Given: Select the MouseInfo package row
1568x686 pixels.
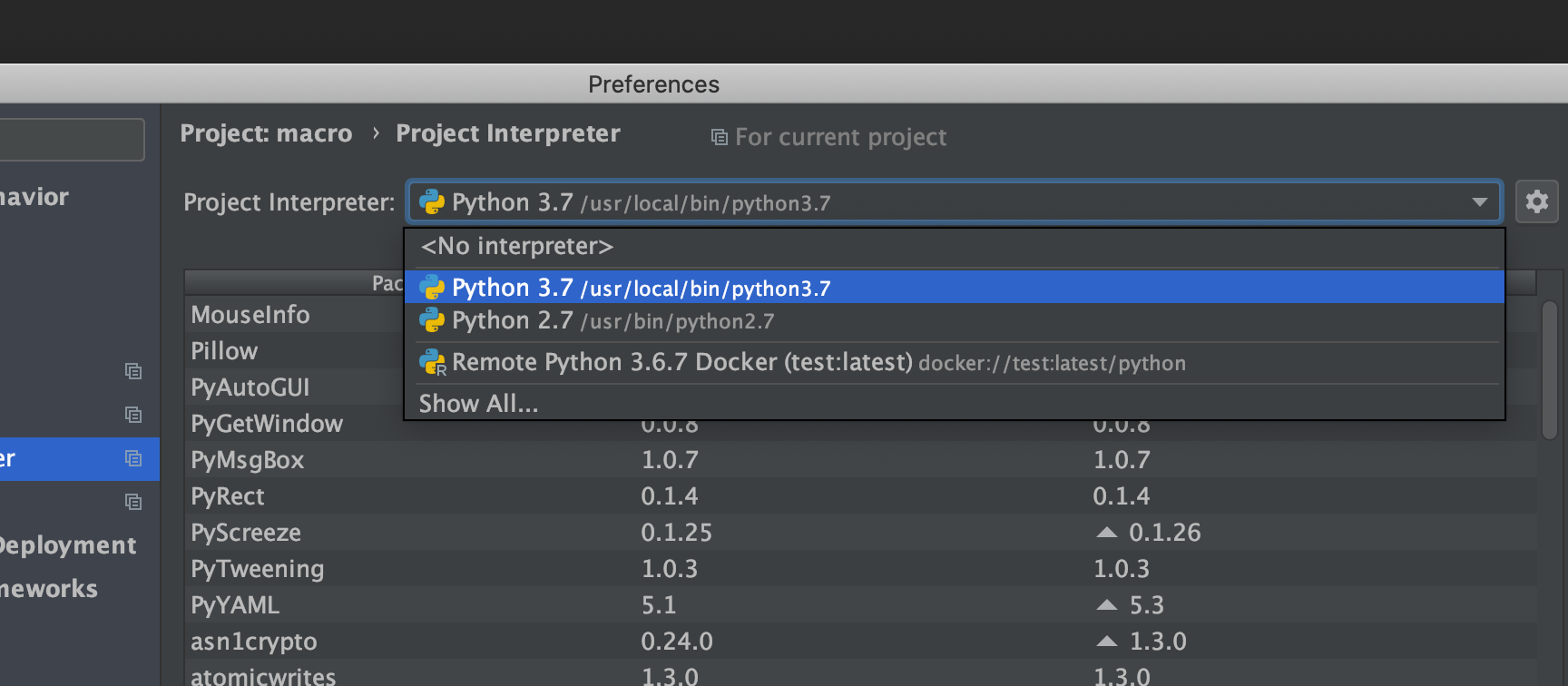Looking at the screenshot, I should click(294, 315).
